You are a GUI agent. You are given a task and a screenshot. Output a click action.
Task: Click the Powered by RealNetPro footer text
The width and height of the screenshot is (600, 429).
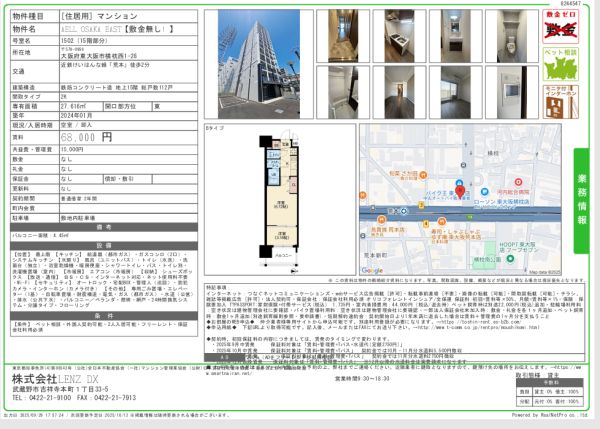(550, 415)
